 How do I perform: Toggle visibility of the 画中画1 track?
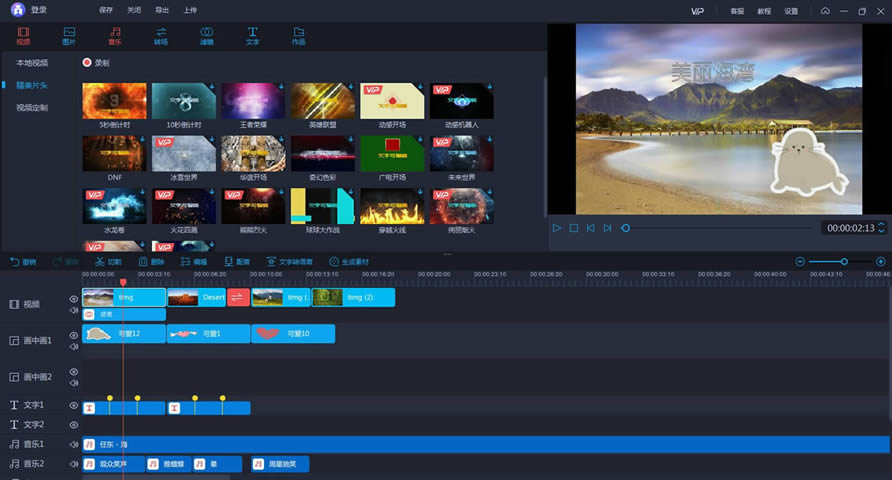(x=73, y=335)
